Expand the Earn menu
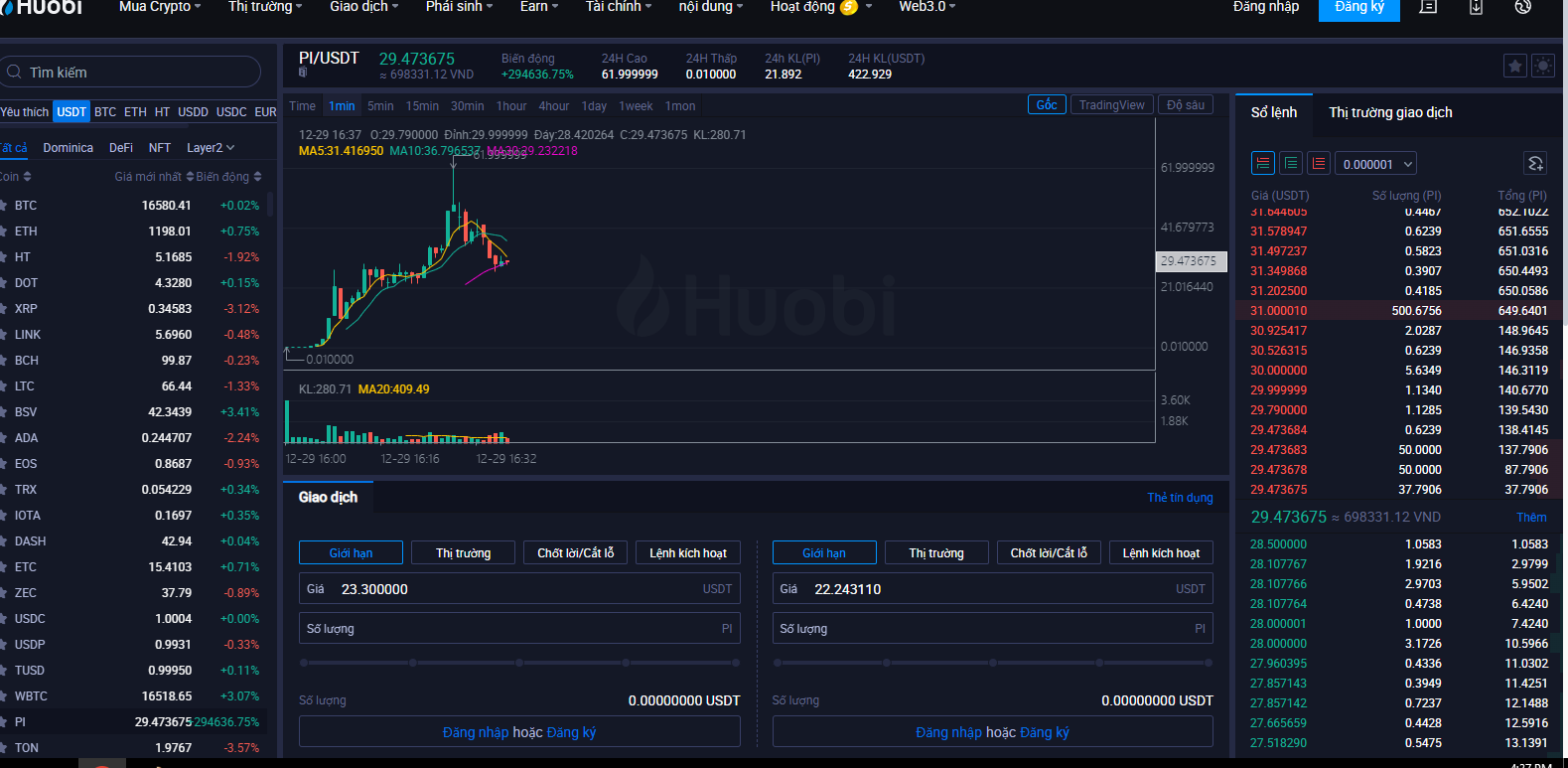The height and width of the screenshot is (768, 1568). click(539, 6)
